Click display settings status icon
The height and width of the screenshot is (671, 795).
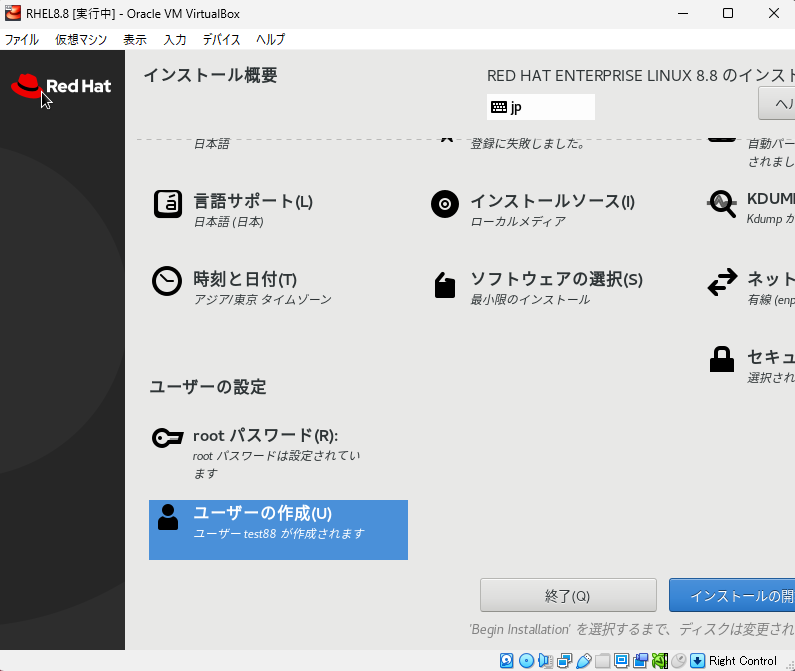(621, 660)
